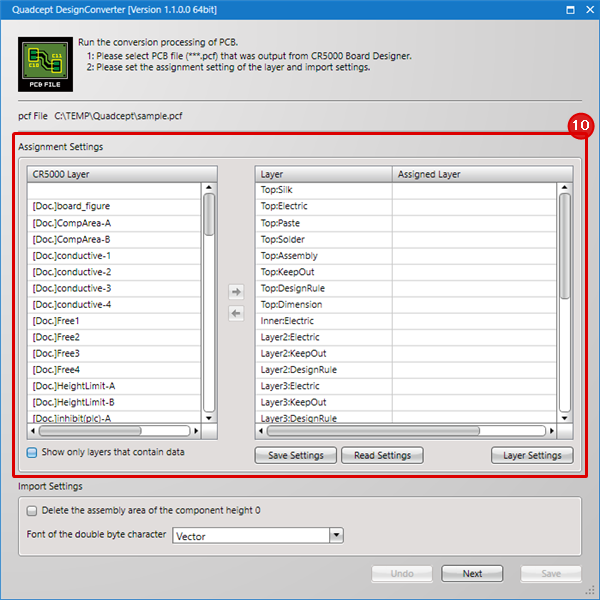The width and height of the screenshot is (600, 600).
Task: Click the PCB FILE icon image
Action: [x=45, y=64]
